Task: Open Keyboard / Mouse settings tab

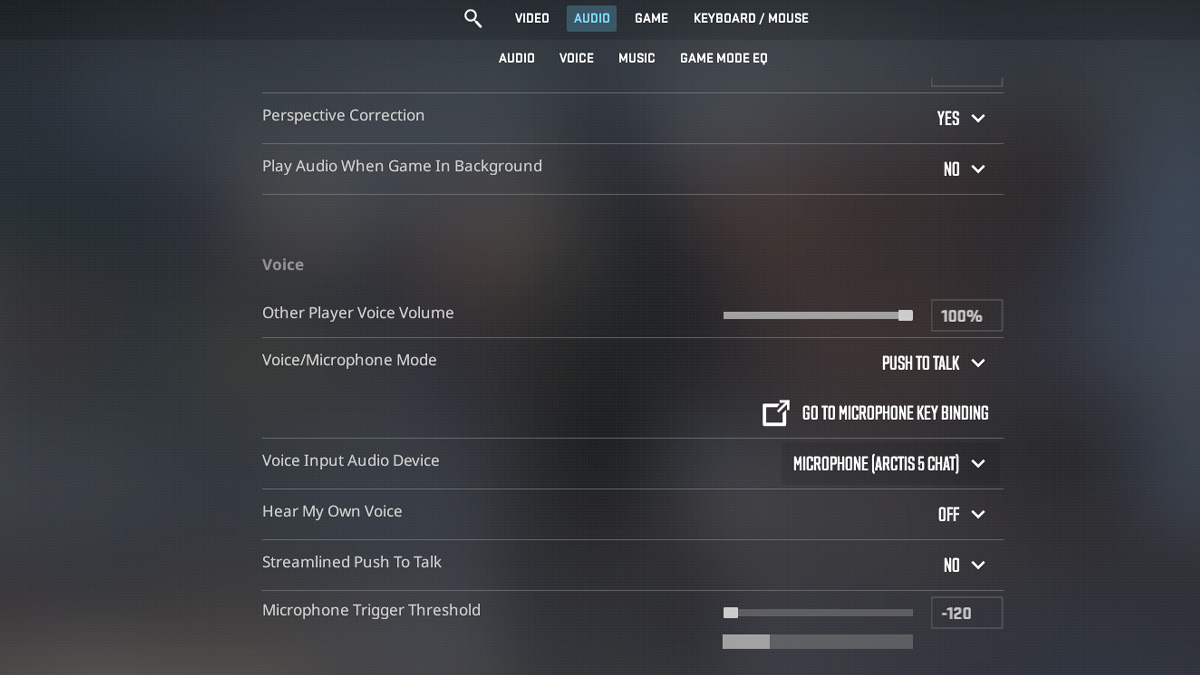Action: pos(750,18)
